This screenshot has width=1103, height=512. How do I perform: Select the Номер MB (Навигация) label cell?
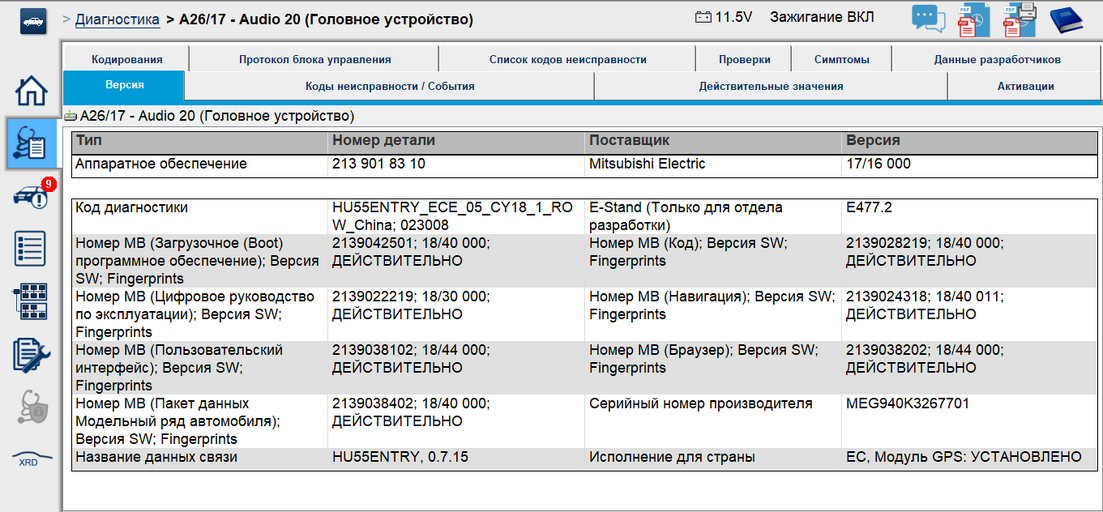[713, 314]
